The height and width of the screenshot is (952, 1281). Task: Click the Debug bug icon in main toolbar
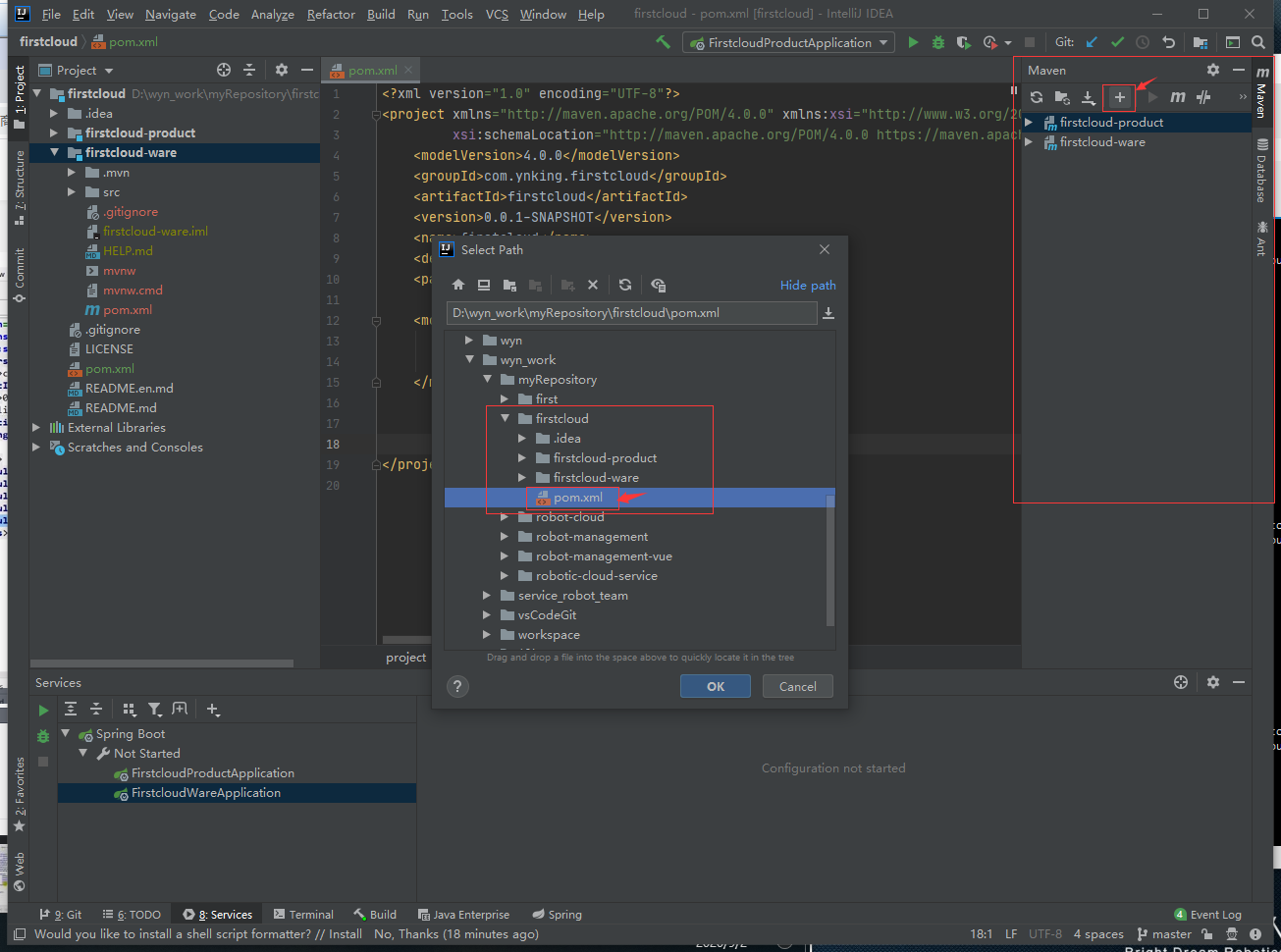pyautogui.click(x=938, y=42)
